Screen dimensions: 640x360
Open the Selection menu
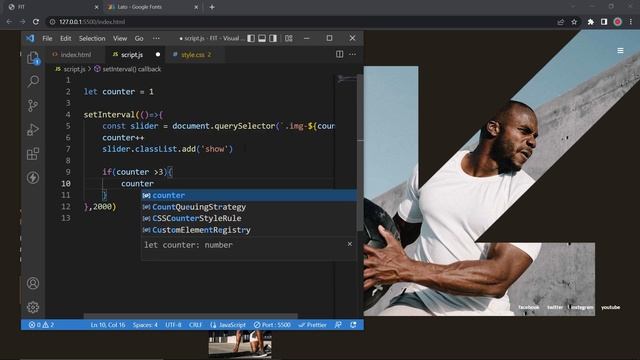point(92,38)
